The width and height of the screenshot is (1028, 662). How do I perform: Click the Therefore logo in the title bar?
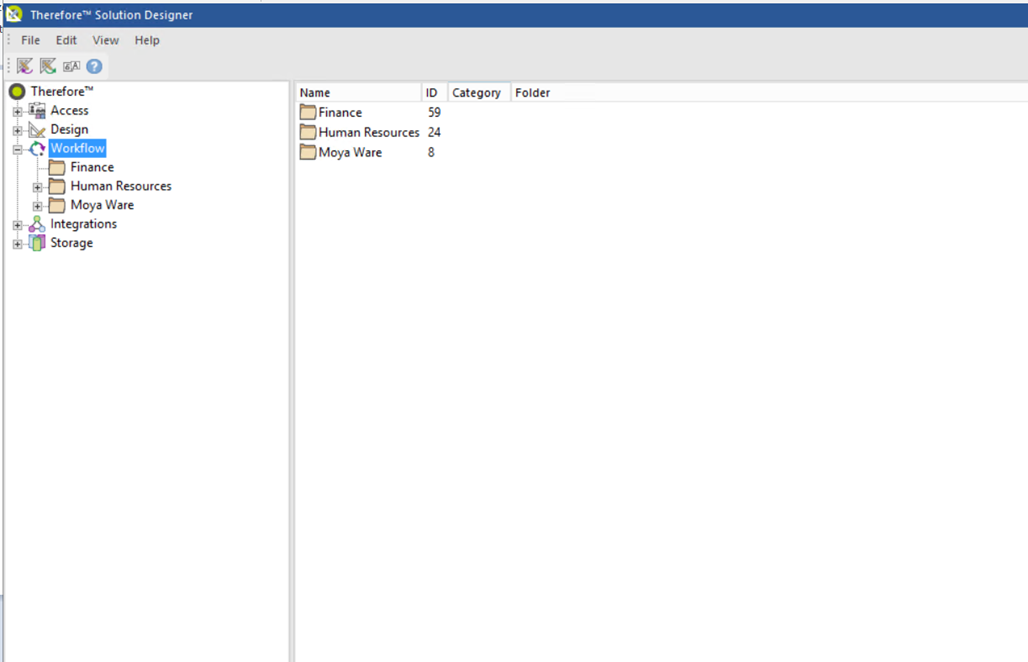[12, 14]
